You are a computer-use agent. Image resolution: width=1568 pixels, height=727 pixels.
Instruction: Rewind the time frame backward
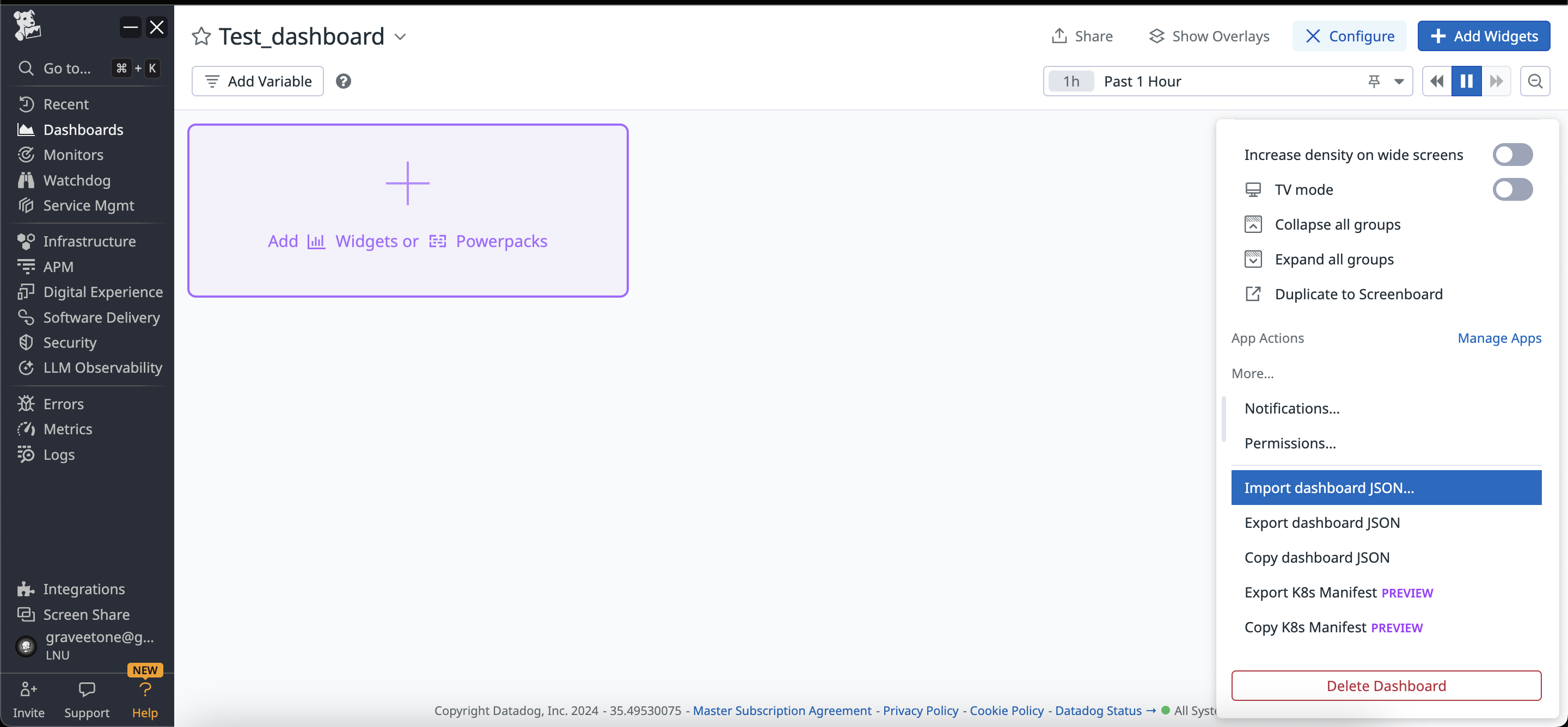(1437, 81)
